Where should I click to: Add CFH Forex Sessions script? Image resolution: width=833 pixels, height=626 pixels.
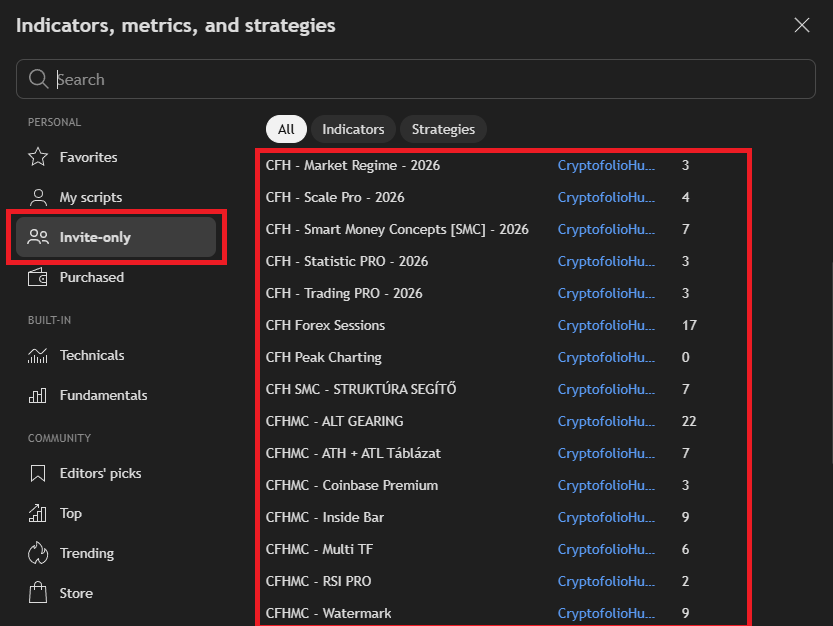click(325, 325)
